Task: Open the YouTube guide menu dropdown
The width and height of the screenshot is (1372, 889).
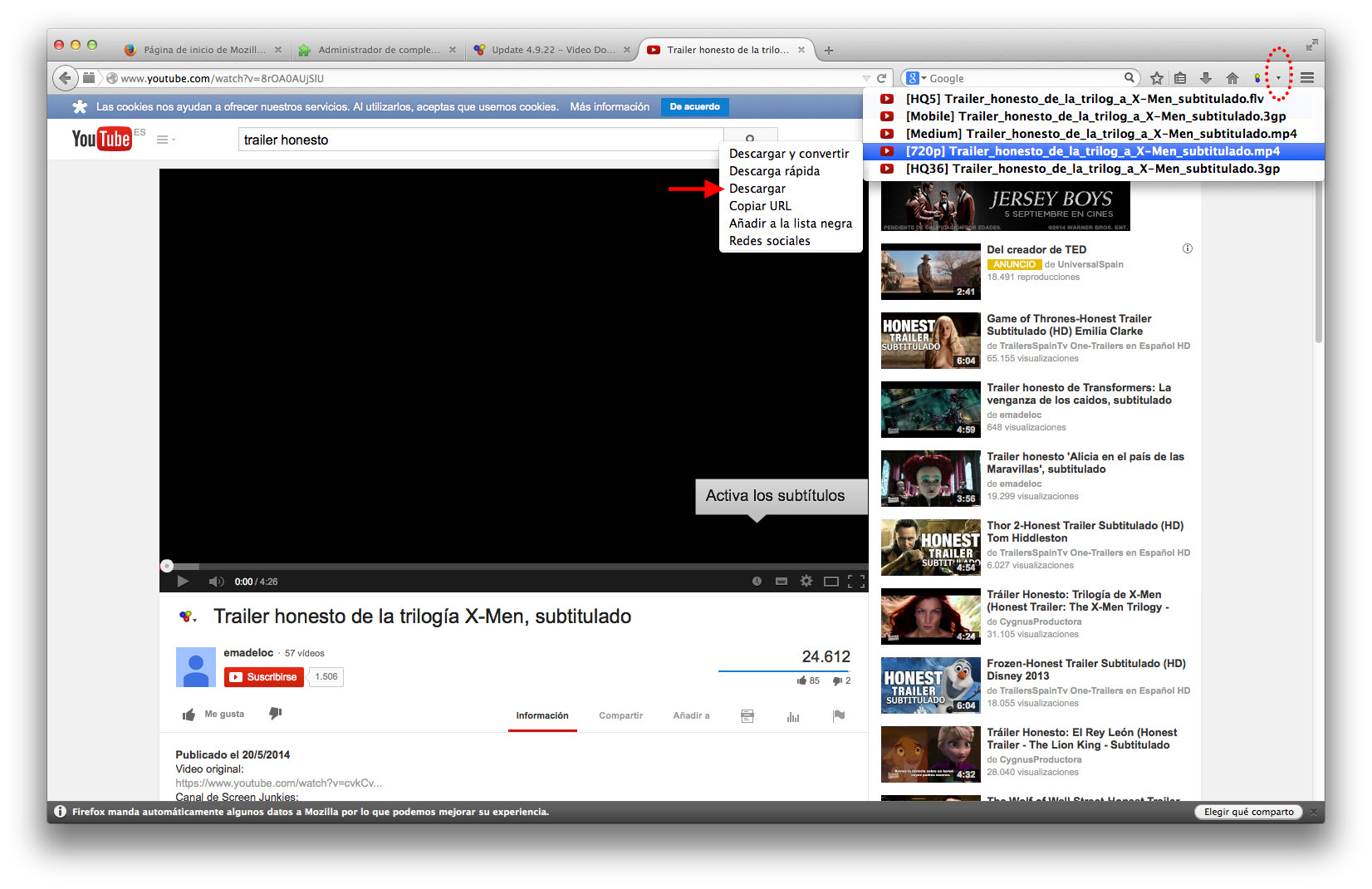Action: pos(166,140)
